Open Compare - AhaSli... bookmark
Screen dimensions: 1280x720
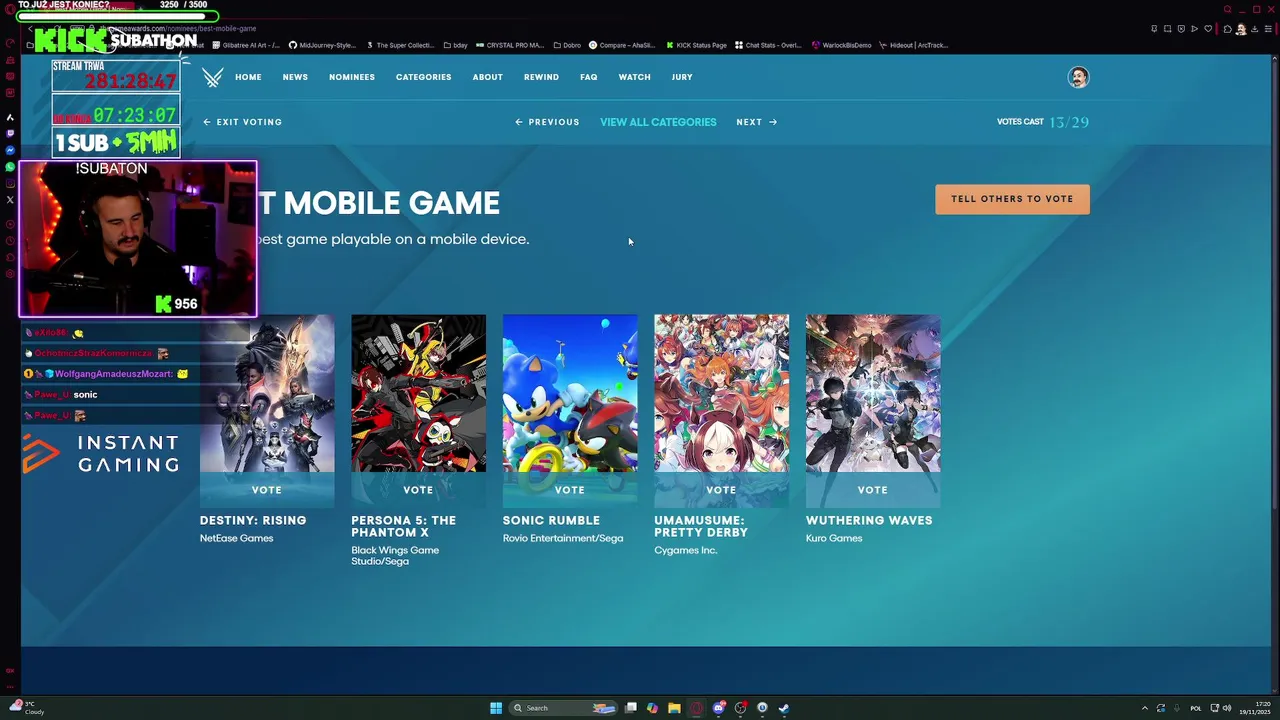[622, 45]
